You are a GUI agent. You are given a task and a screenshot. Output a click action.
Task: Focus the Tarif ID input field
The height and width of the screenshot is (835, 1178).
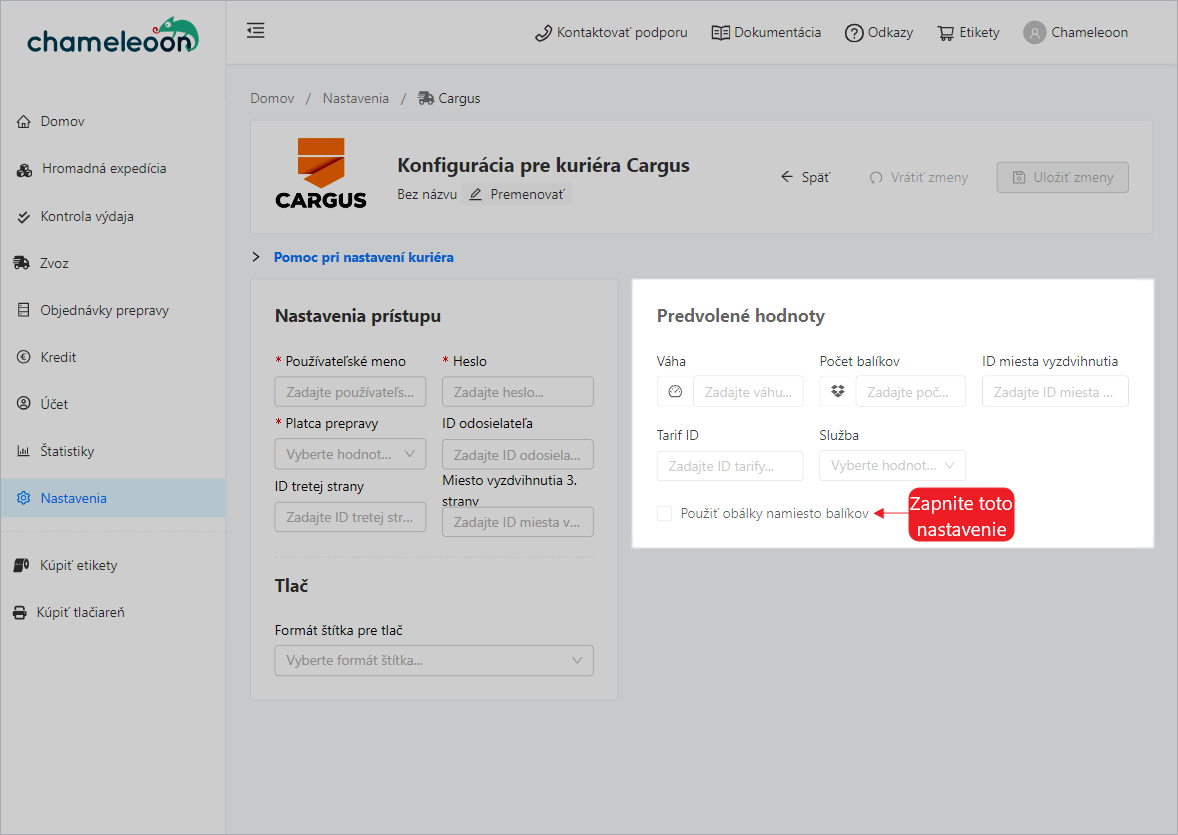[x=730, y=466]
